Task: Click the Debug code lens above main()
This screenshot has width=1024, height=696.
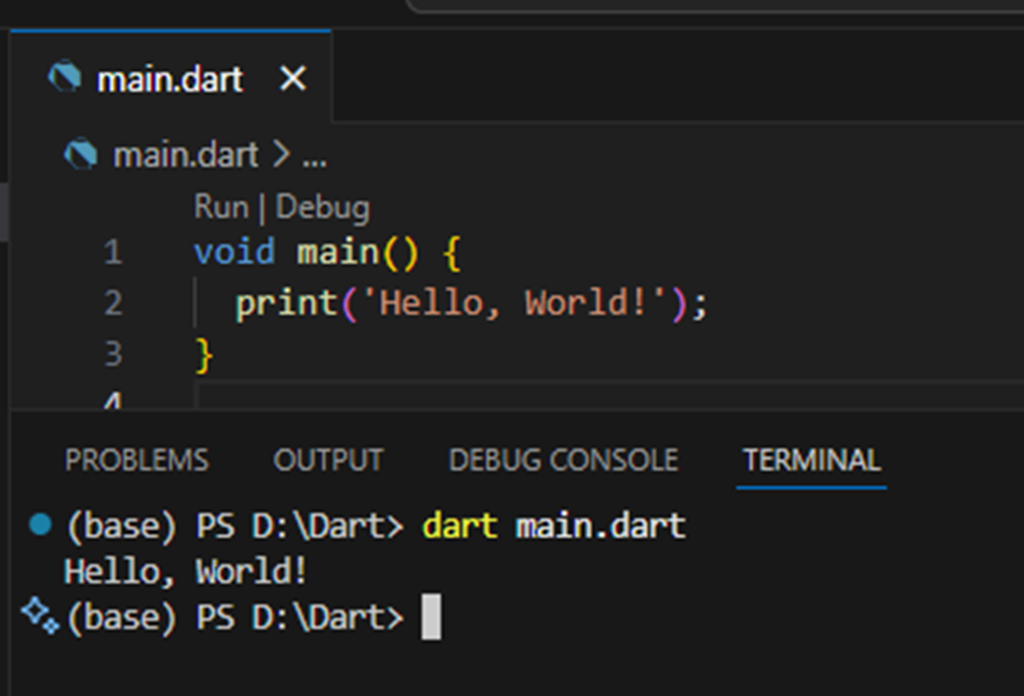Action: point(322,207)
